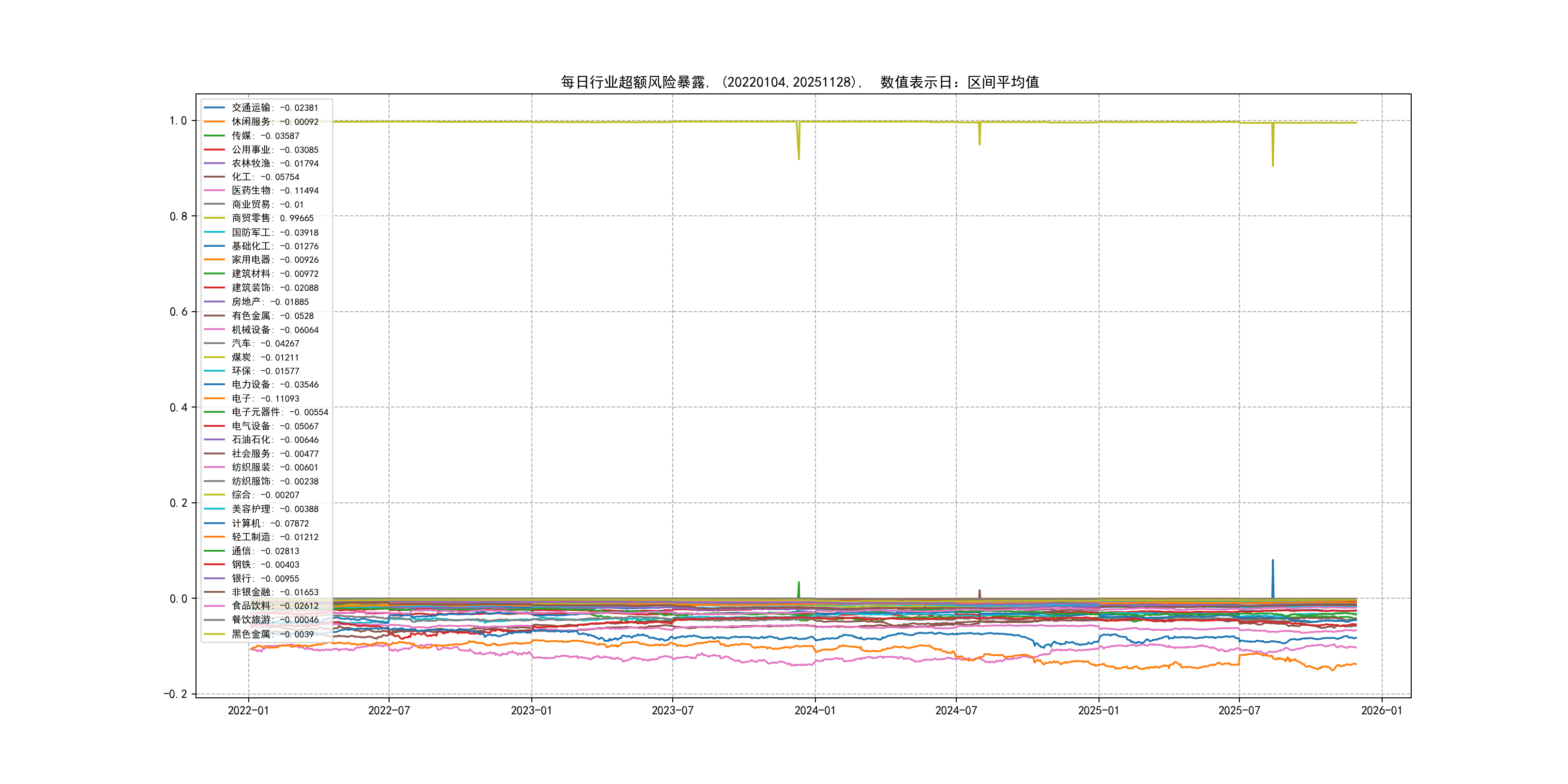Click the blue upward spike after 2025-07
Image resolution: width=1568 pixels, height=784 pixels.
pyautogui.click(x=1272, y=575)
